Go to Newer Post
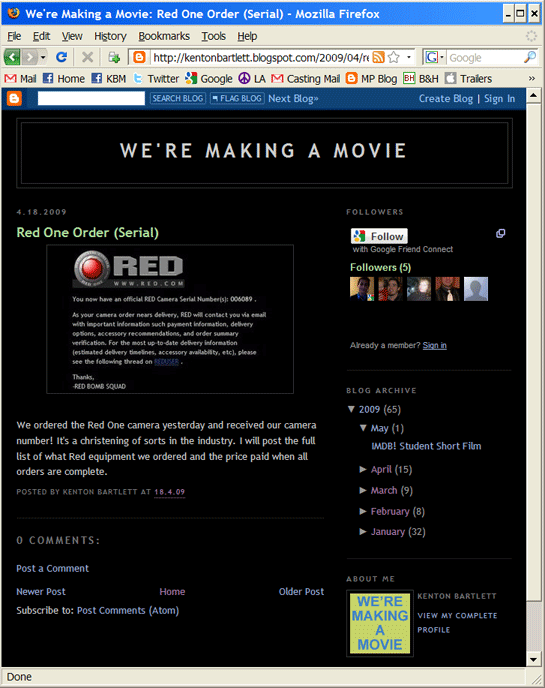545x688 pixels. 41,591
